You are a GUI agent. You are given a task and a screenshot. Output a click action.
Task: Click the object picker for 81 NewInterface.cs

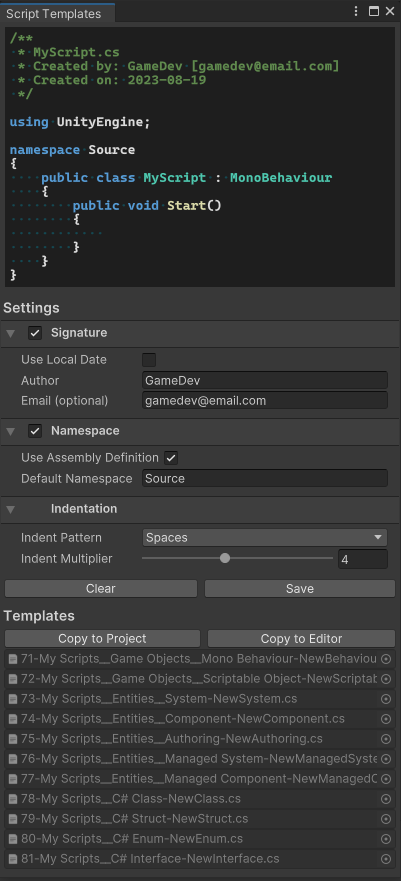point(386,859)
